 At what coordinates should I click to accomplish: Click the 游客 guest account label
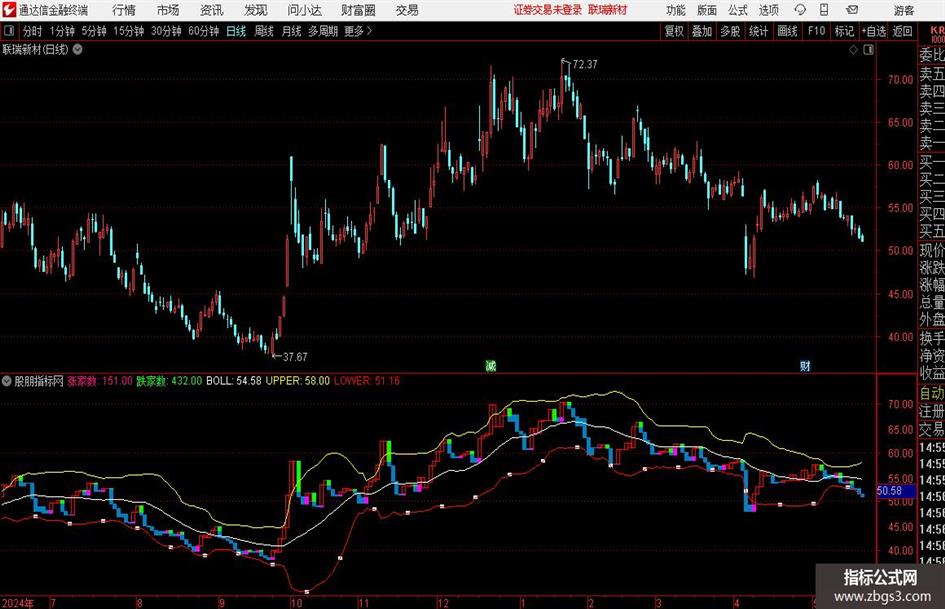pos(904,10)
